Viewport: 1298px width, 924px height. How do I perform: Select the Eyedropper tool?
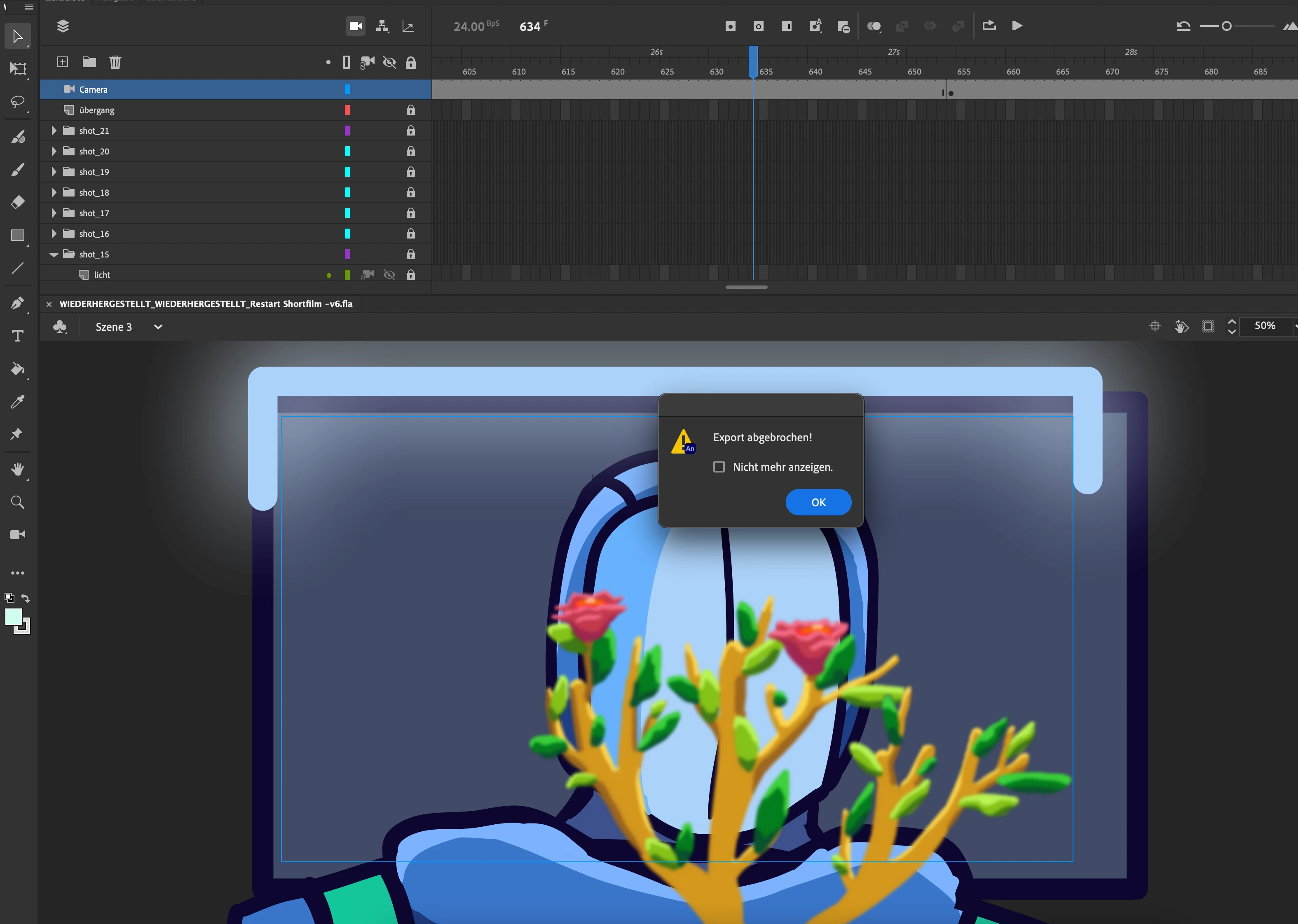[18, 402]
